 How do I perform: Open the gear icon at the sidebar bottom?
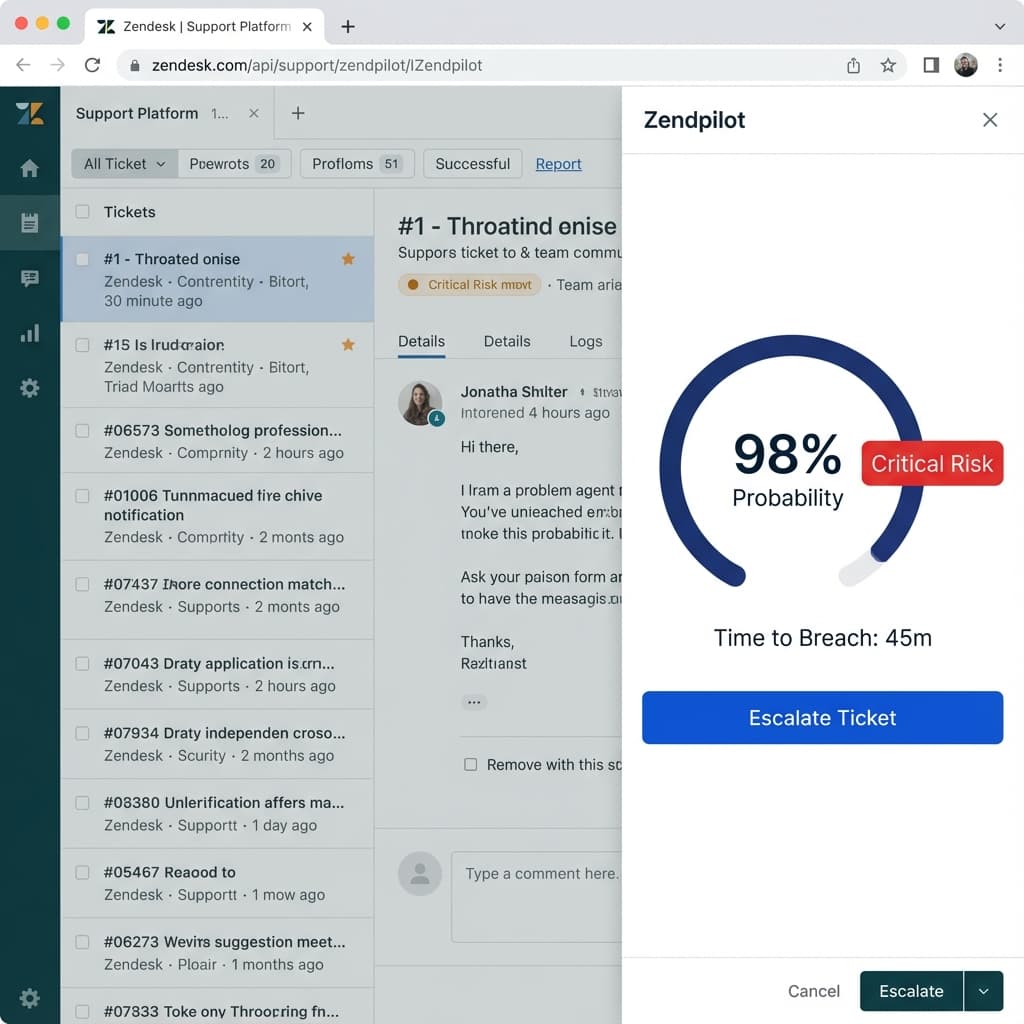tap(29, 998)
